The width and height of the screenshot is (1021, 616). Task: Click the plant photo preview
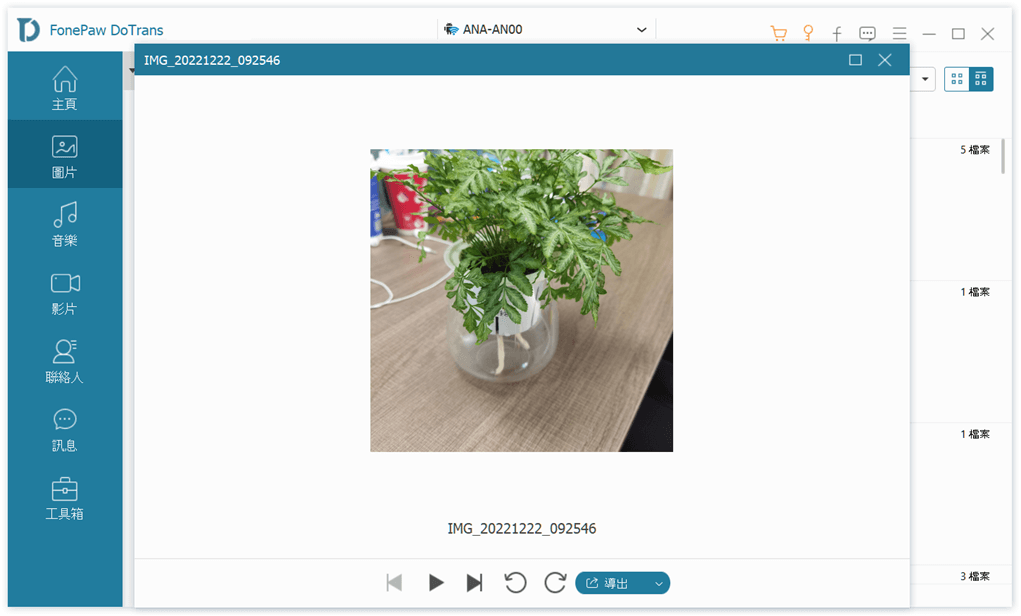pyautogui.click(x=521, y=300)
